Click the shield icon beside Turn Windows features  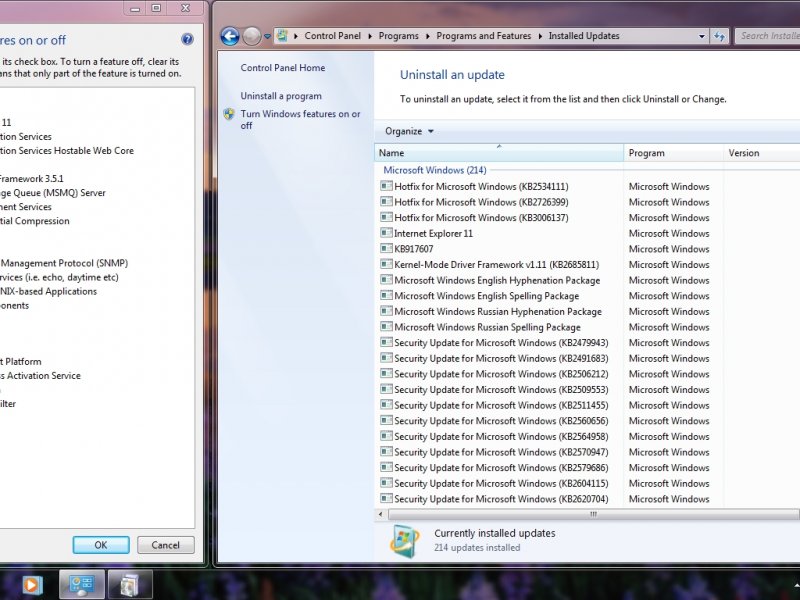[229, 114]
